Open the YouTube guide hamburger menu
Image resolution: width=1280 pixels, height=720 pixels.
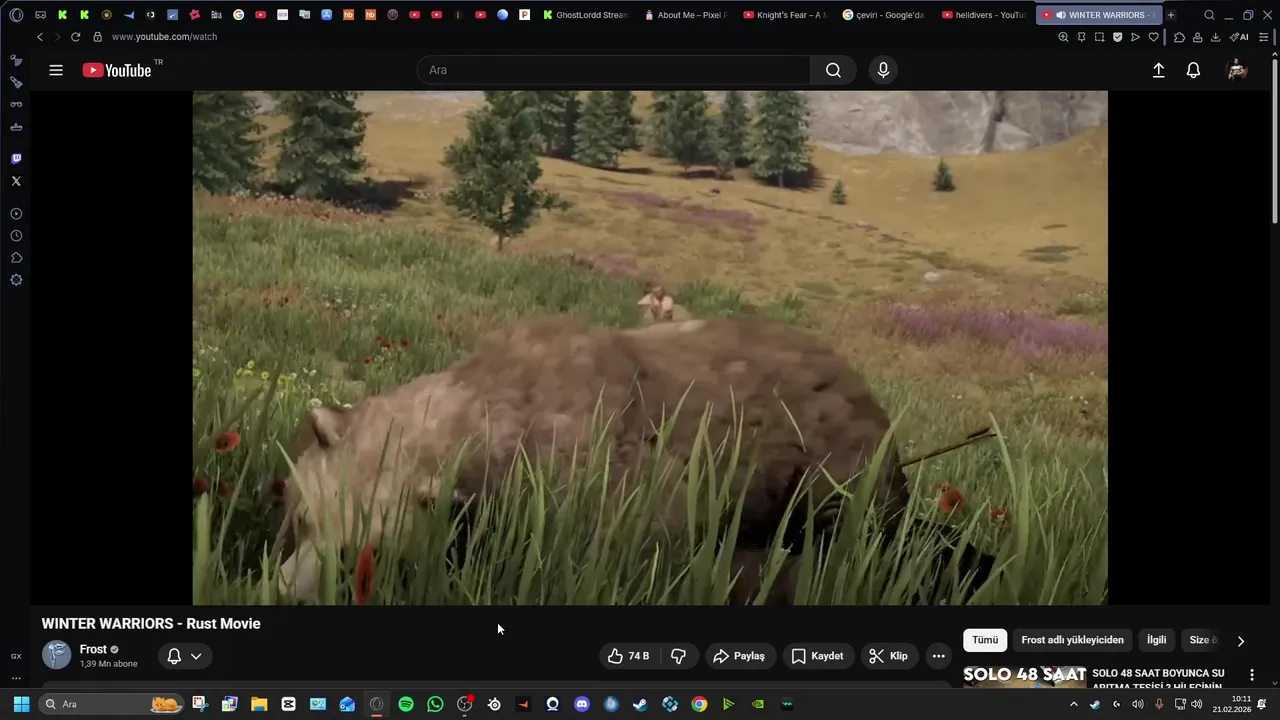pyautogui.click(x=56, y=70)
